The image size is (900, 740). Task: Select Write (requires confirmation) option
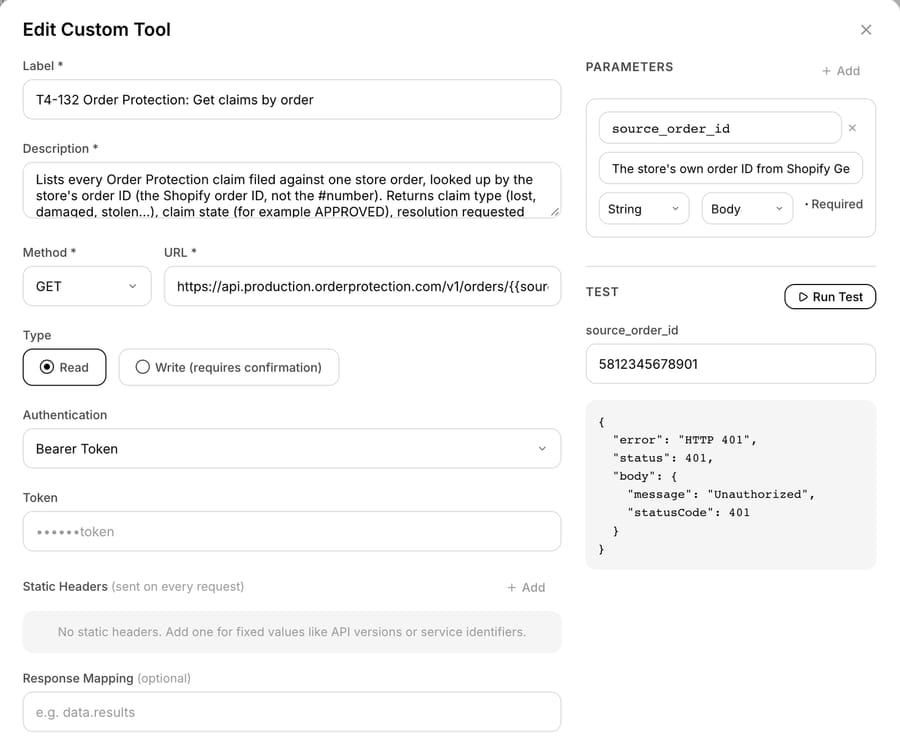pos(228,367)
